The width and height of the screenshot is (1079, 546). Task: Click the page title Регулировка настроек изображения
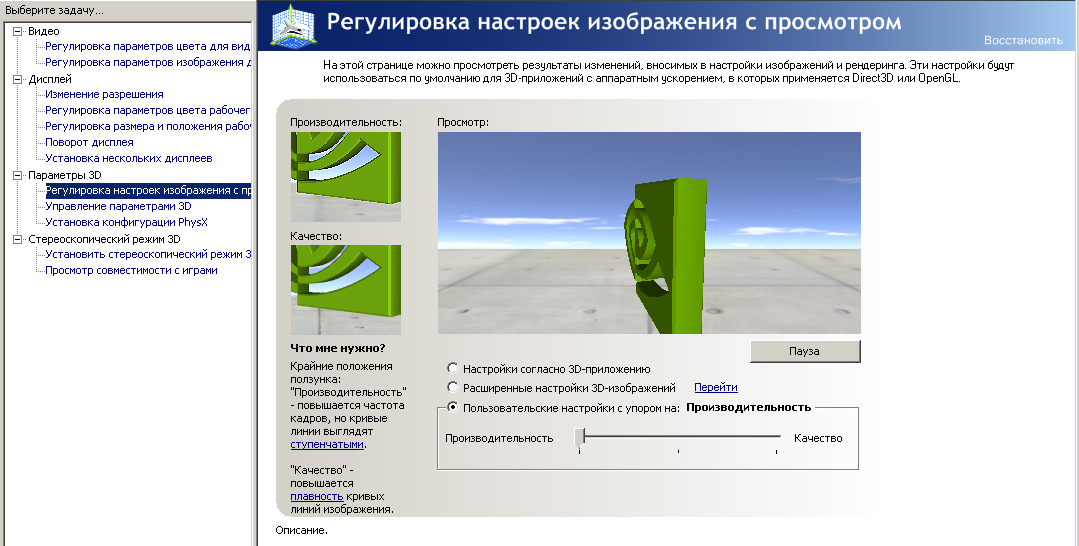(614, 21)
